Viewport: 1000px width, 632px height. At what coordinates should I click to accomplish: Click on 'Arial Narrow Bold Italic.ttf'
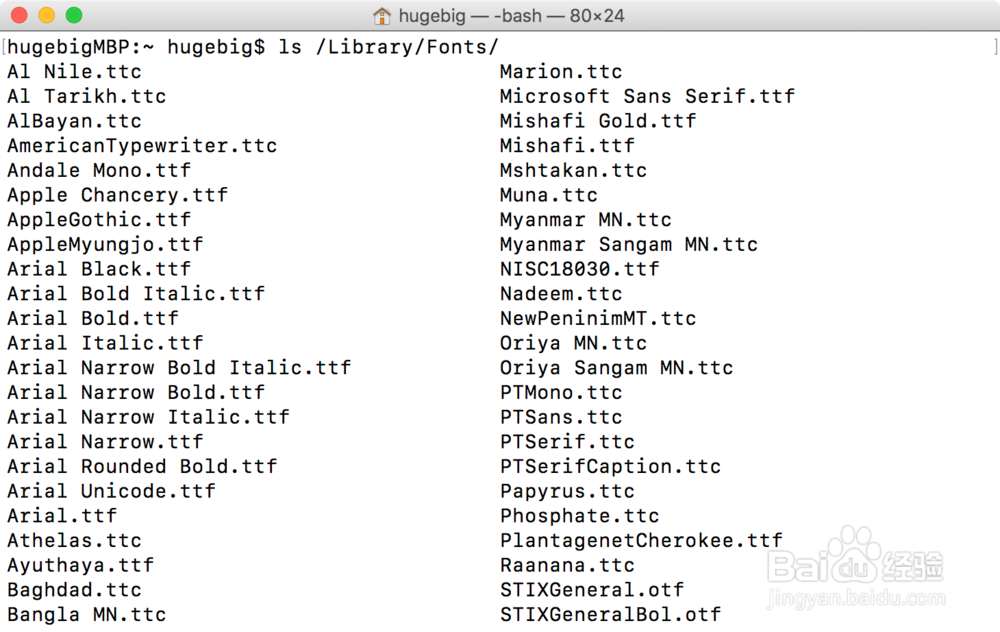pos(179,368)
